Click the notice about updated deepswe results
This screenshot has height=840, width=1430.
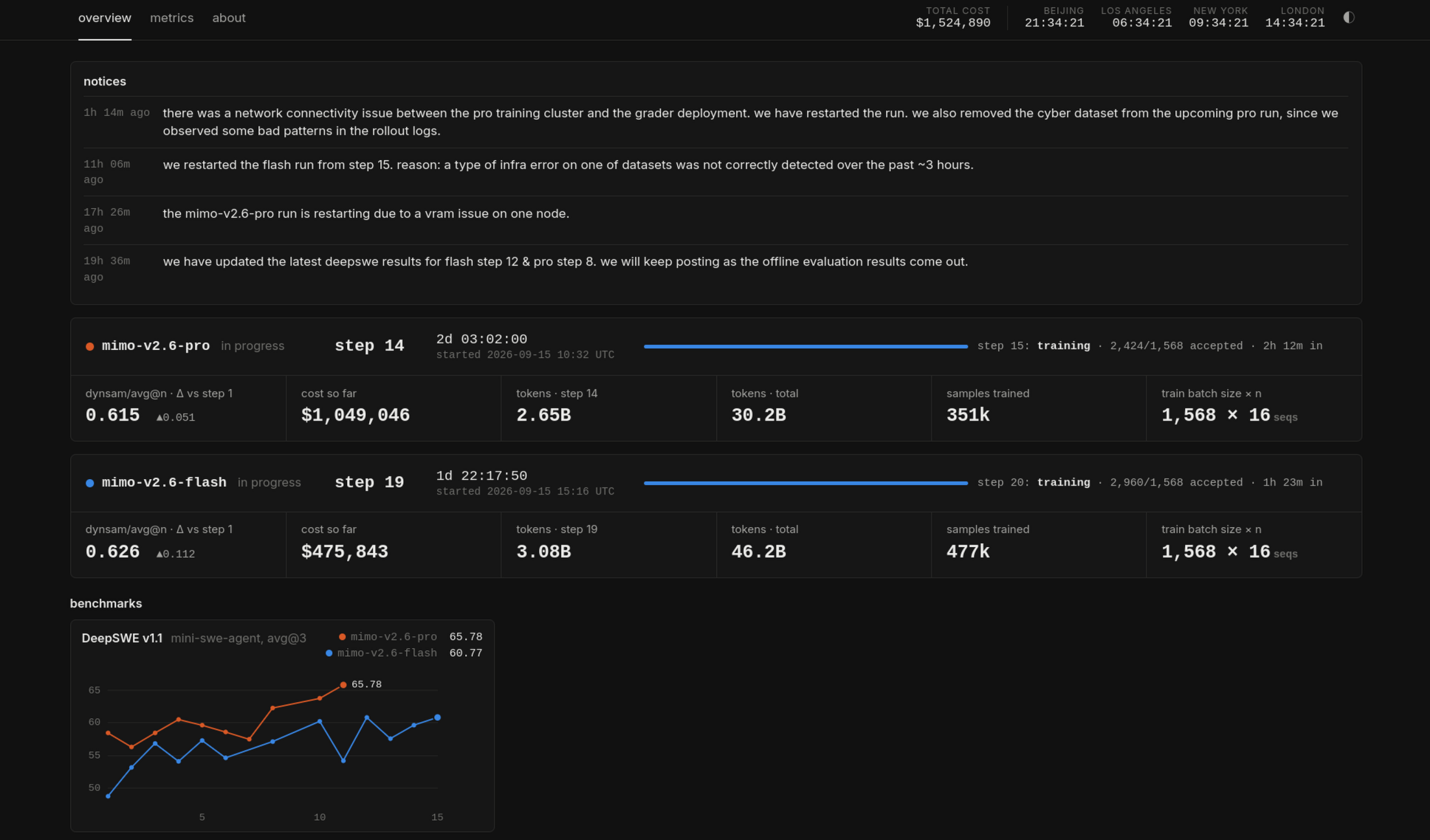715,269
